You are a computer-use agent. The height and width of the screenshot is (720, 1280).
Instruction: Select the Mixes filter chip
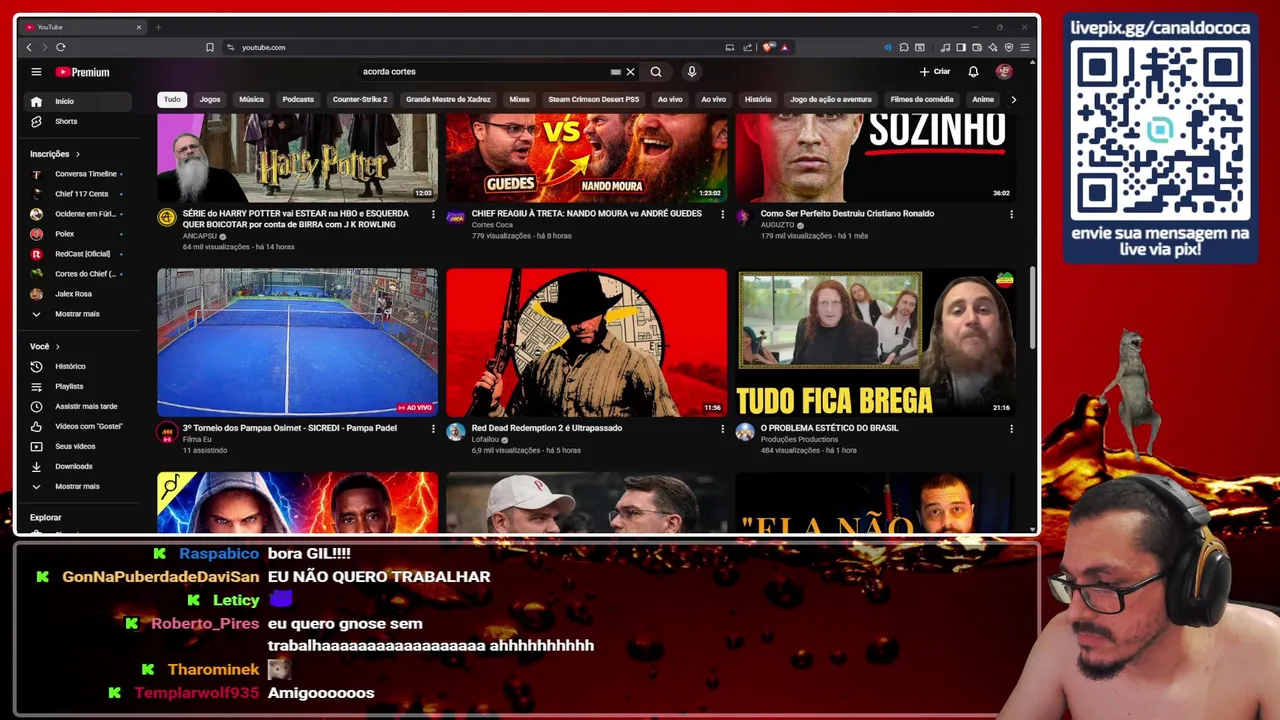point(519,99)
